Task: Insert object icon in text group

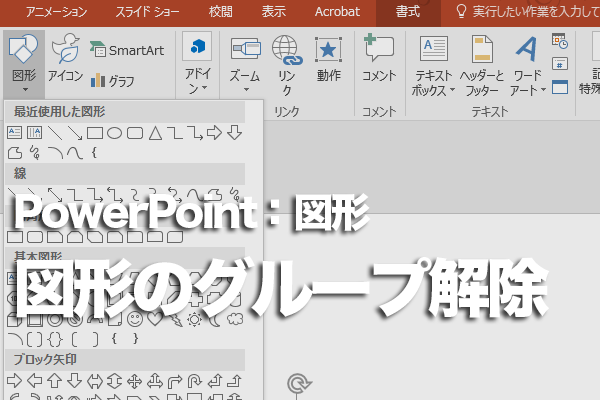Action: pyautogui.click(x=560, y=87)
